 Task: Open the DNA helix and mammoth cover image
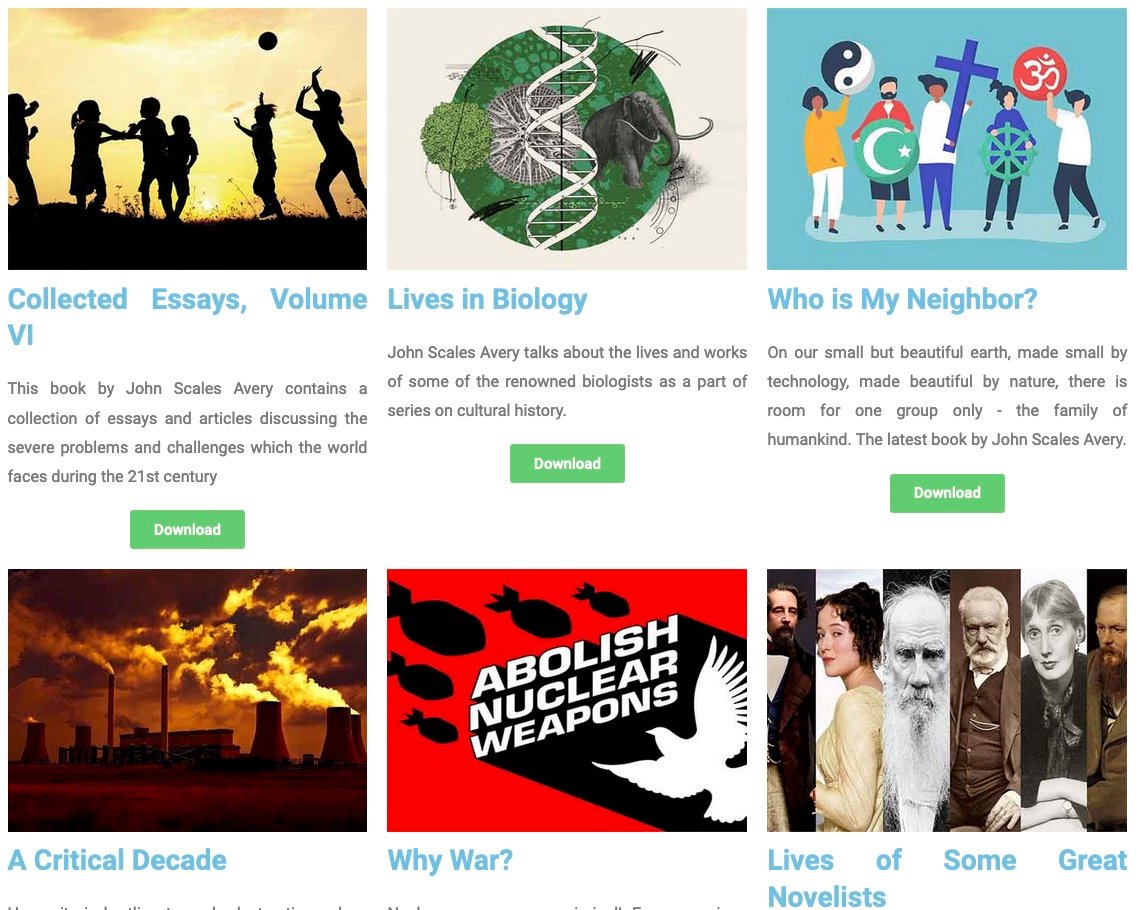click(567, 139)
